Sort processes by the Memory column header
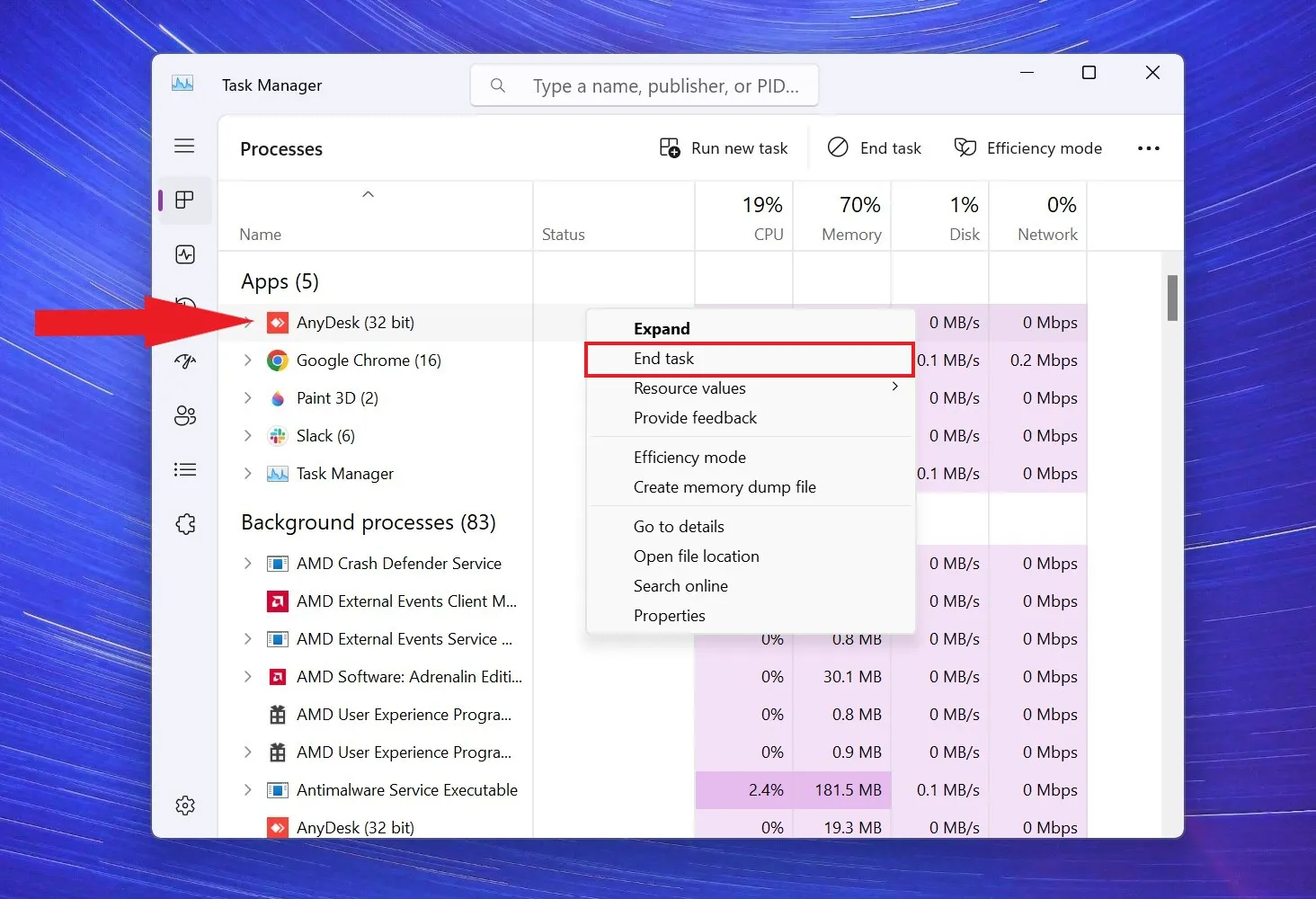This screenshot has height=899, width=1316. click(850, 218)
